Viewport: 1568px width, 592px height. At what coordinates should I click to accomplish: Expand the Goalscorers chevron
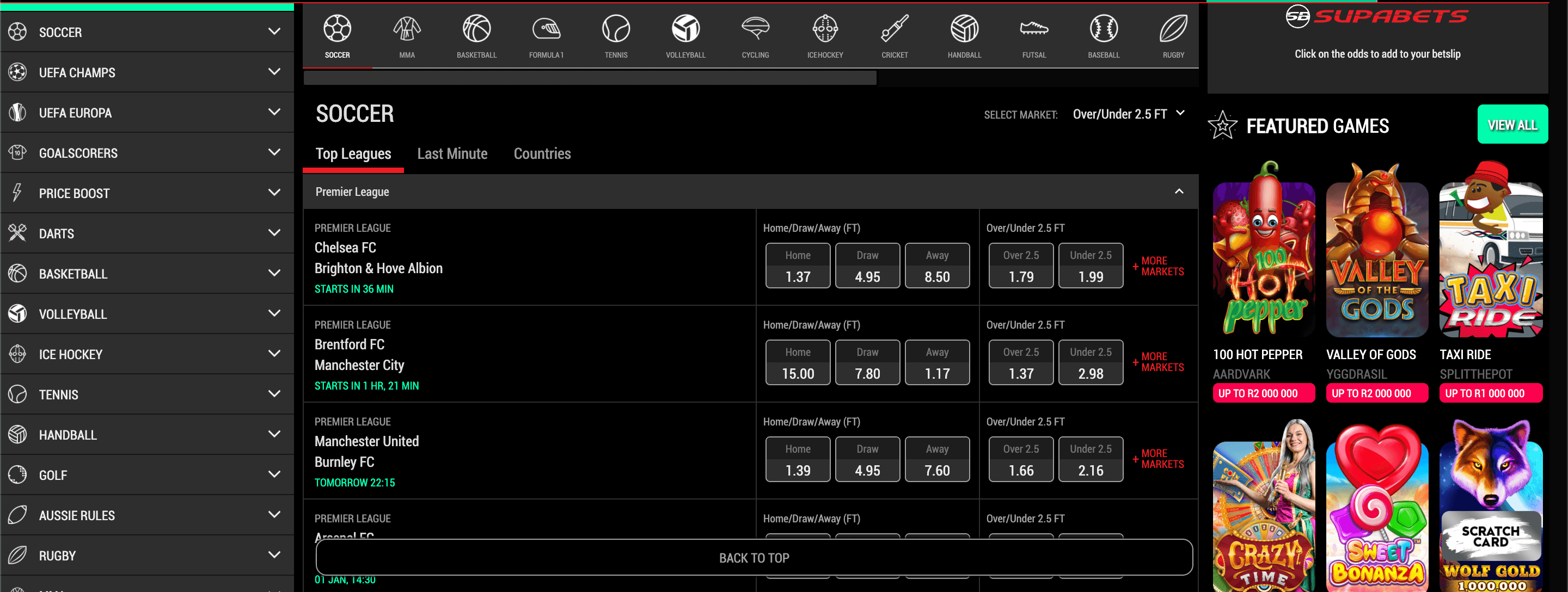pyautogui.click(x=274, y=152)
